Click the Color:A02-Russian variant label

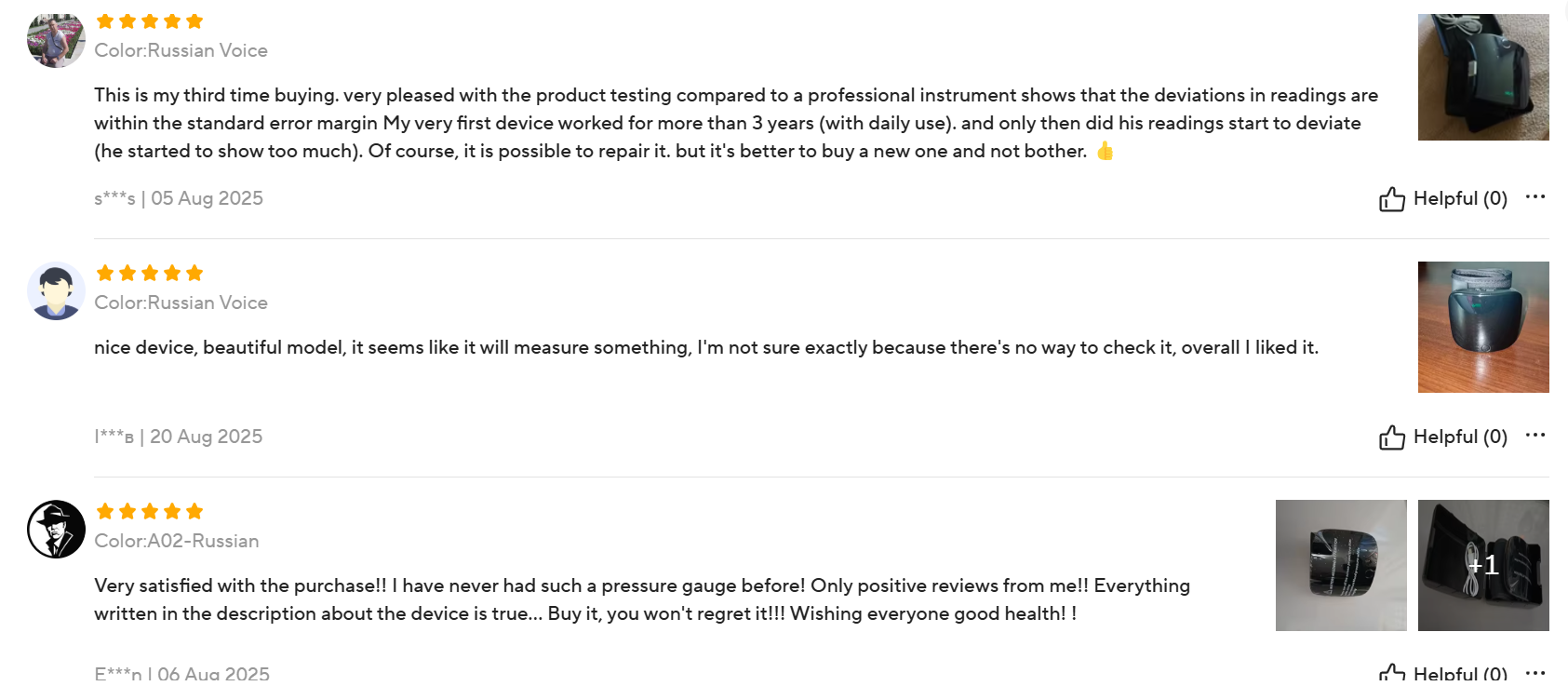[177, 542]
